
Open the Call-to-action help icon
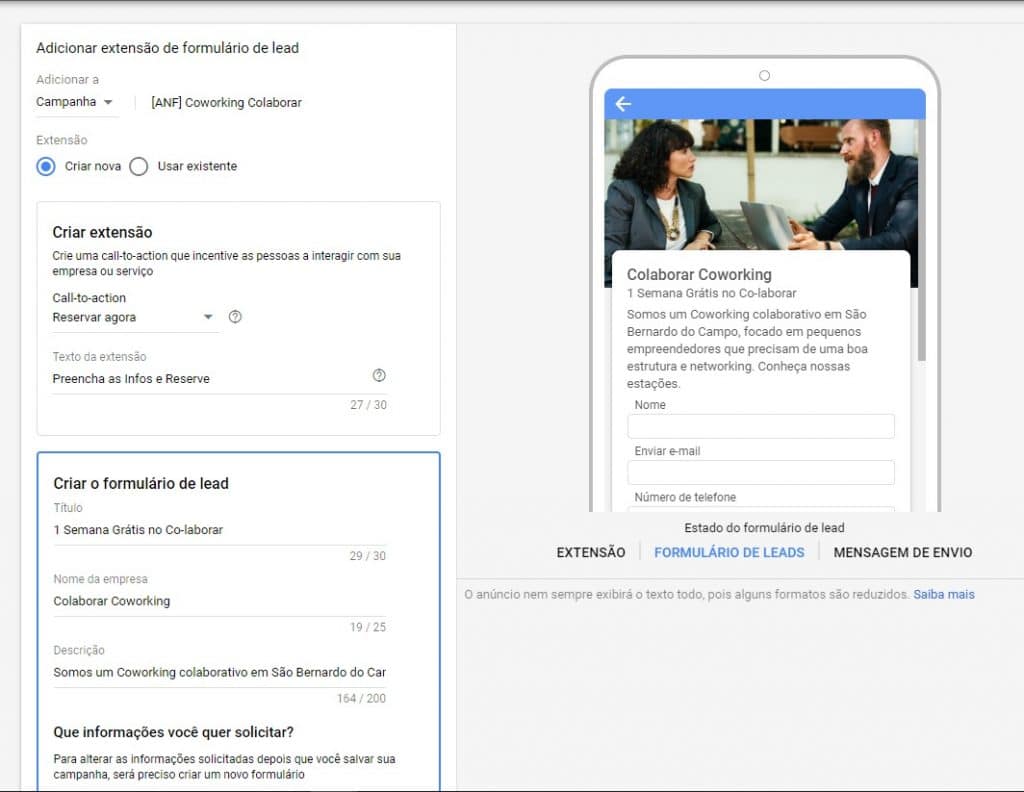tap(234, 316)
